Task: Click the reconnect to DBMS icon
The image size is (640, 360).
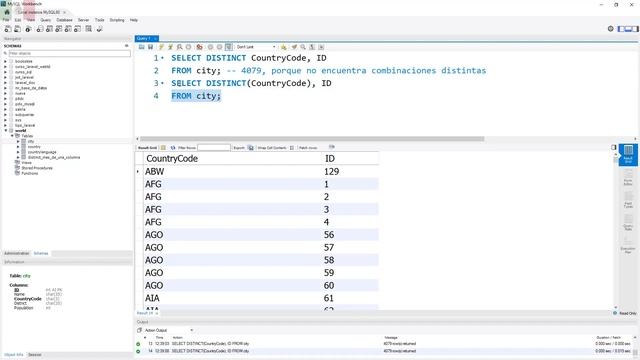Action: pos(99,29)
